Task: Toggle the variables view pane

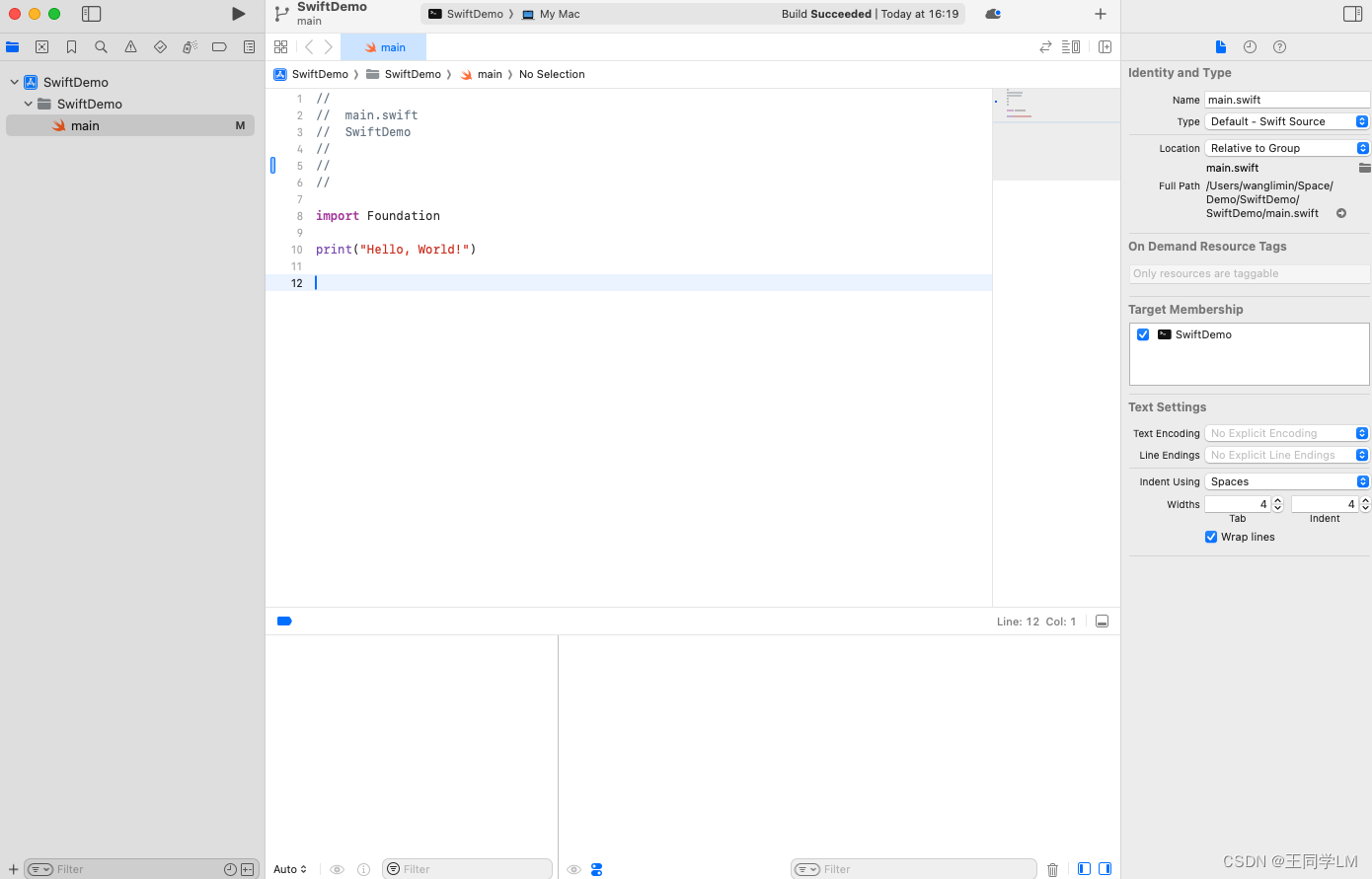Action: pos(1084,869)
